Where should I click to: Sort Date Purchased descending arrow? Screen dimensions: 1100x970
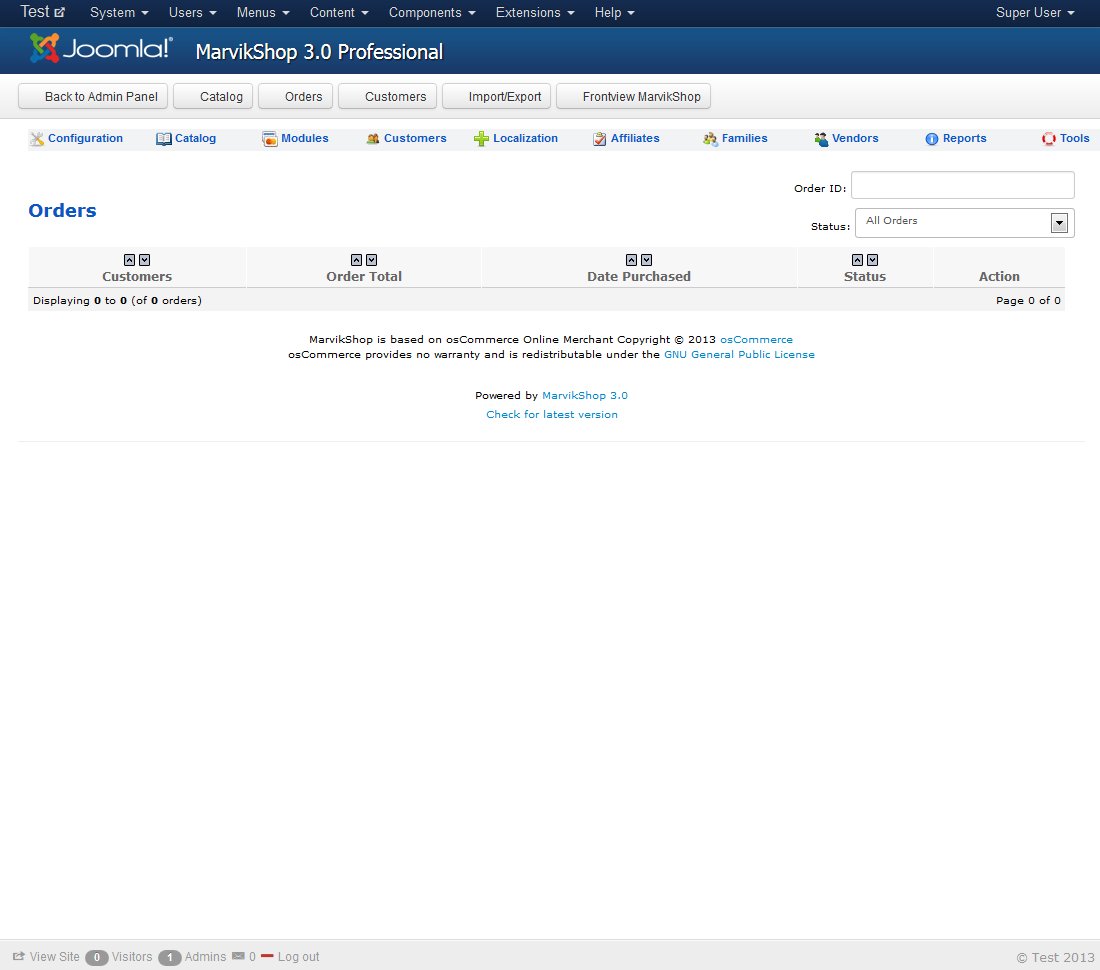647,260
